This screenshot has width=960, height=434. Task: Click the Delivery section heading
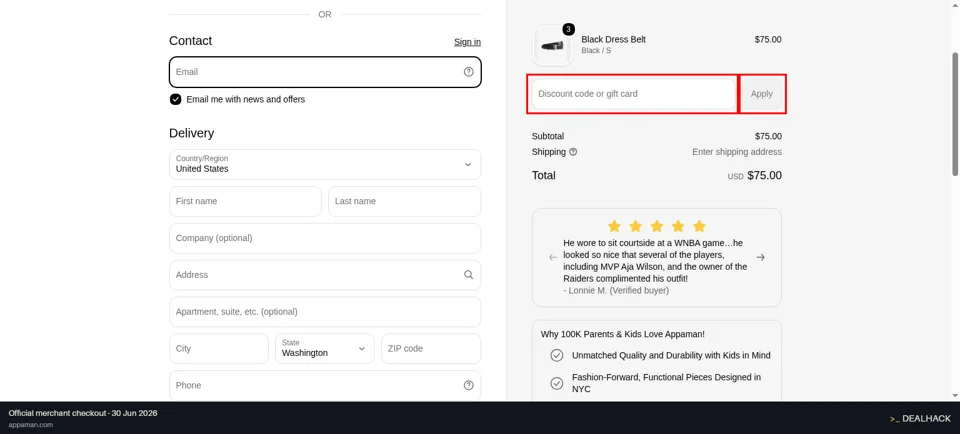tap(192, 133)
